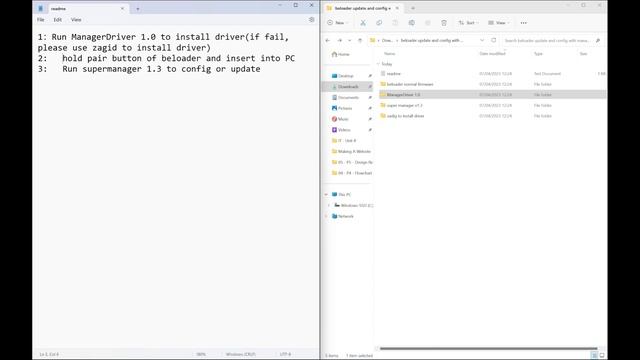
Task: Click the Paste icon in Explorer toolbar
Action: pos(395,23)
